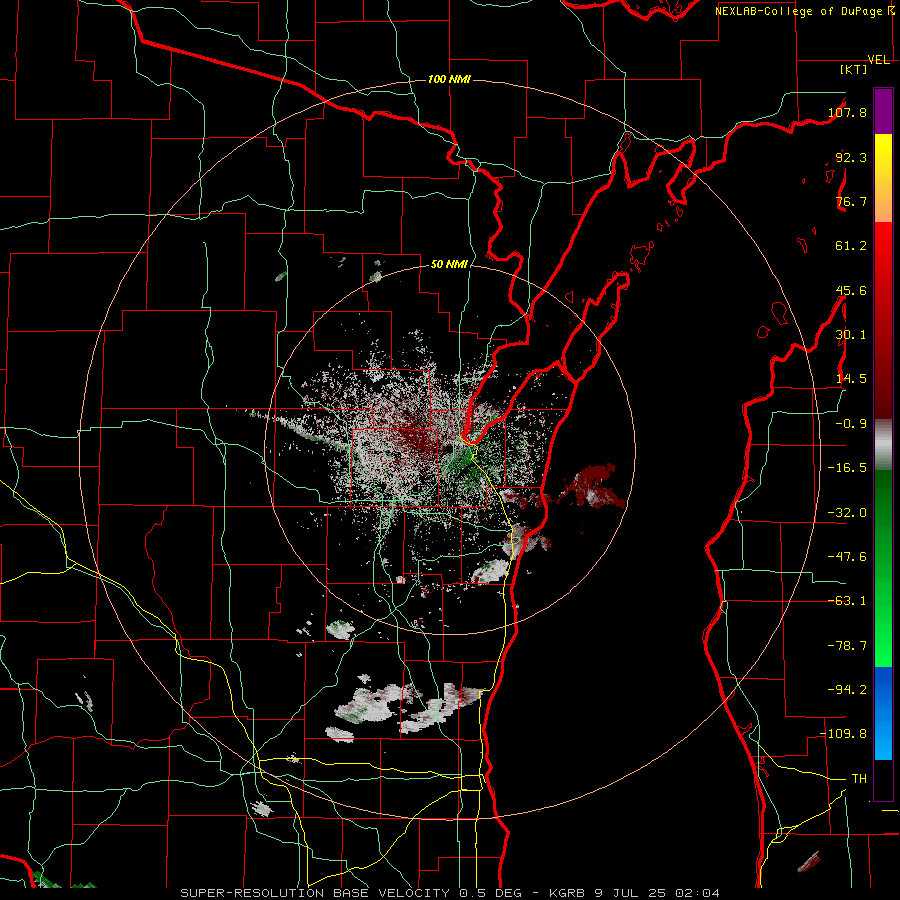Screen dimensions: 900x900
Task: Select the -32.0 velocity scale value
Action: pos(847,513)
